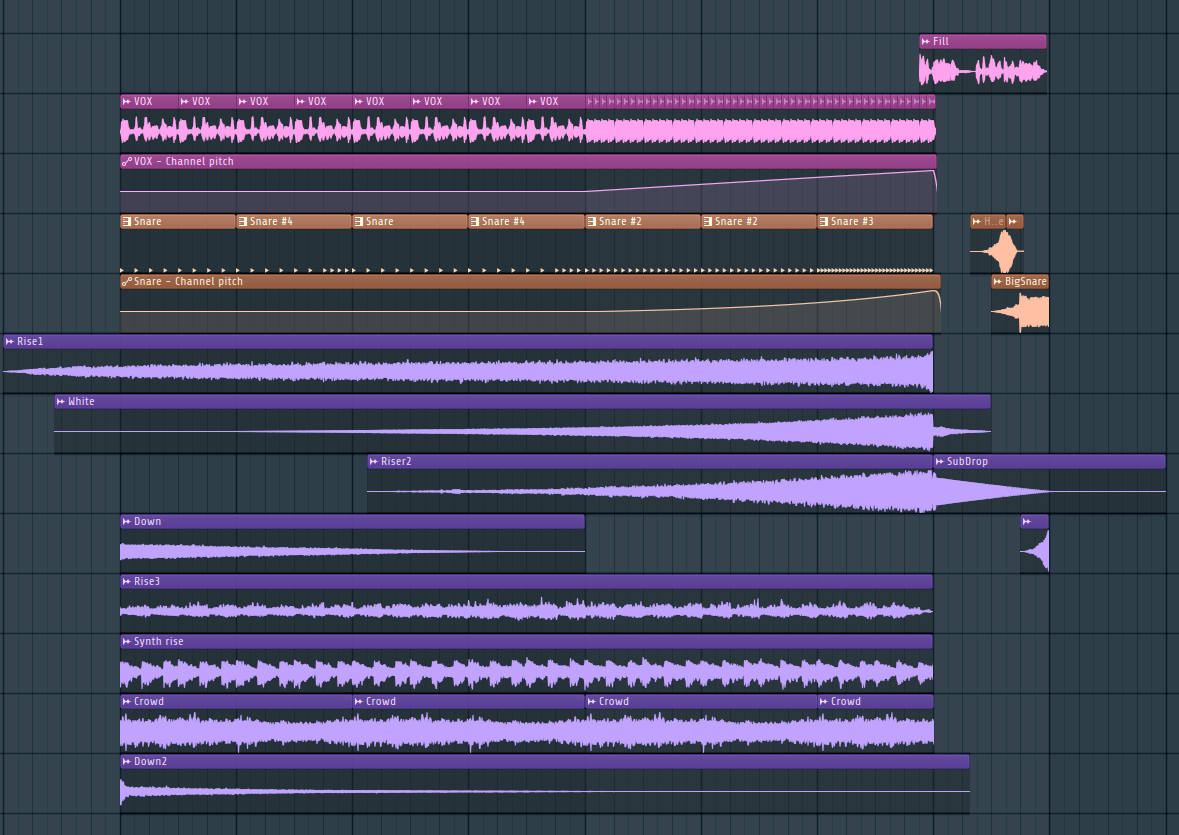Click the audio clip icon on the Fill clip
Viewport: 1179px width, 835px height.
tap(925, 41)
